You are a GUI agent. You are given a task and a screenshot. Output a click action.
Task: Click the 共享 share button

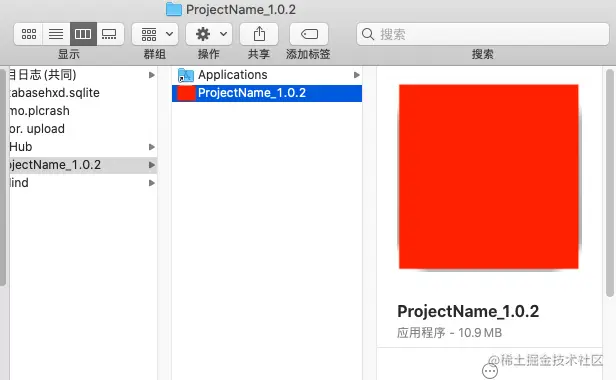(259, 34)
